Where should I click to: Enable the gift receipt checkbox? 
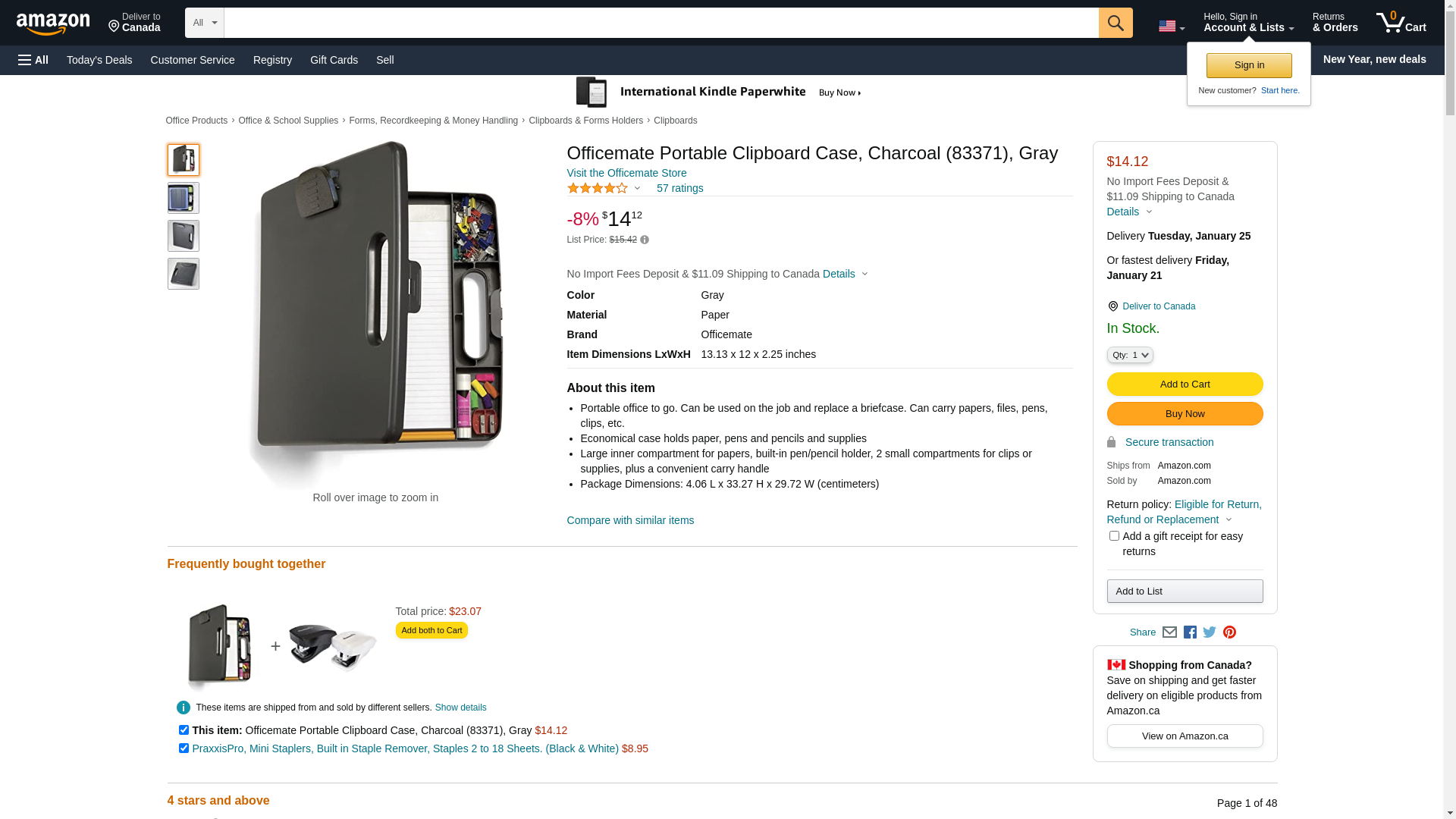coord(1114,536)
